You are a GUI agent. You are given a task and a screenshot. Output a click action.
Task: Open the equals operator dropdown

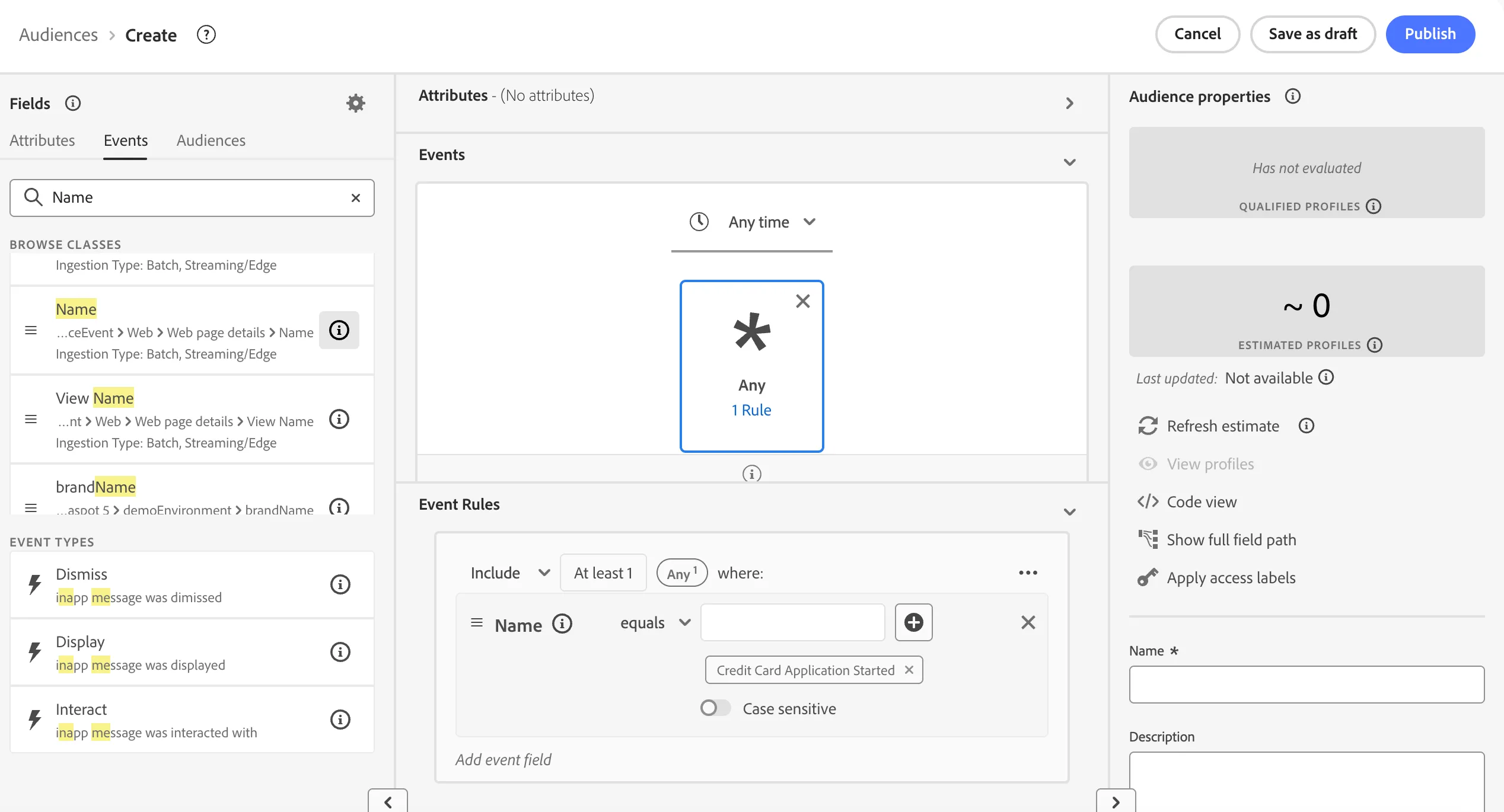(655, 622)
